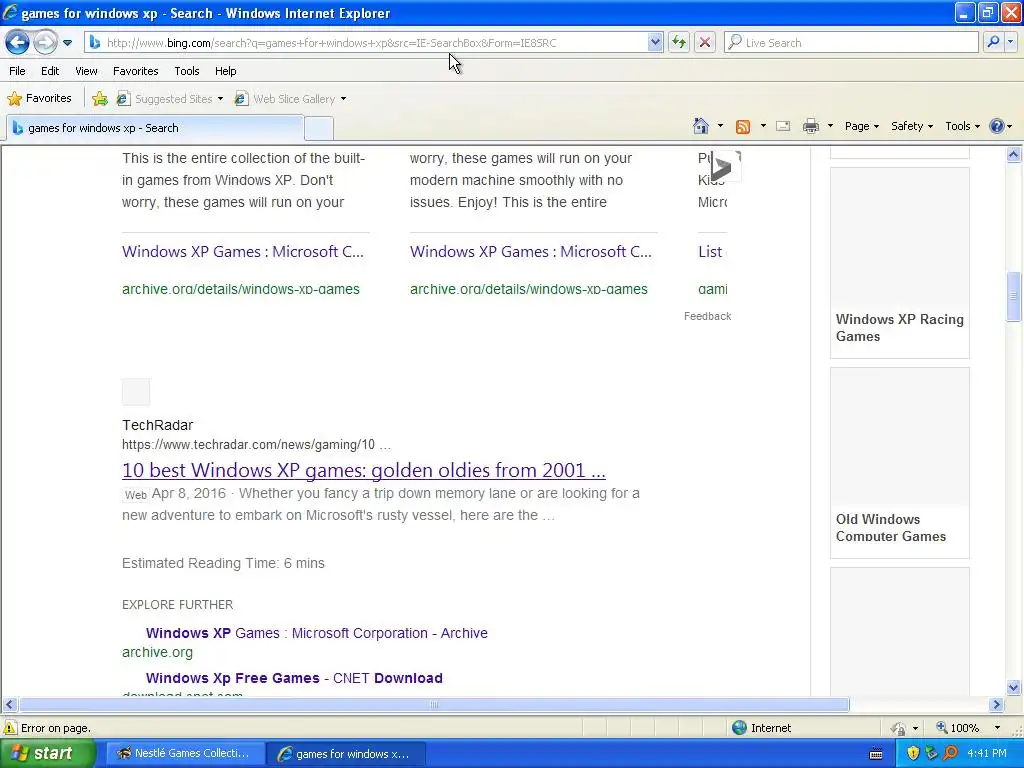Click the Home icon in command bar
Image resolution: width=1024 pixels, height=768 pixels.
(701, 126)
